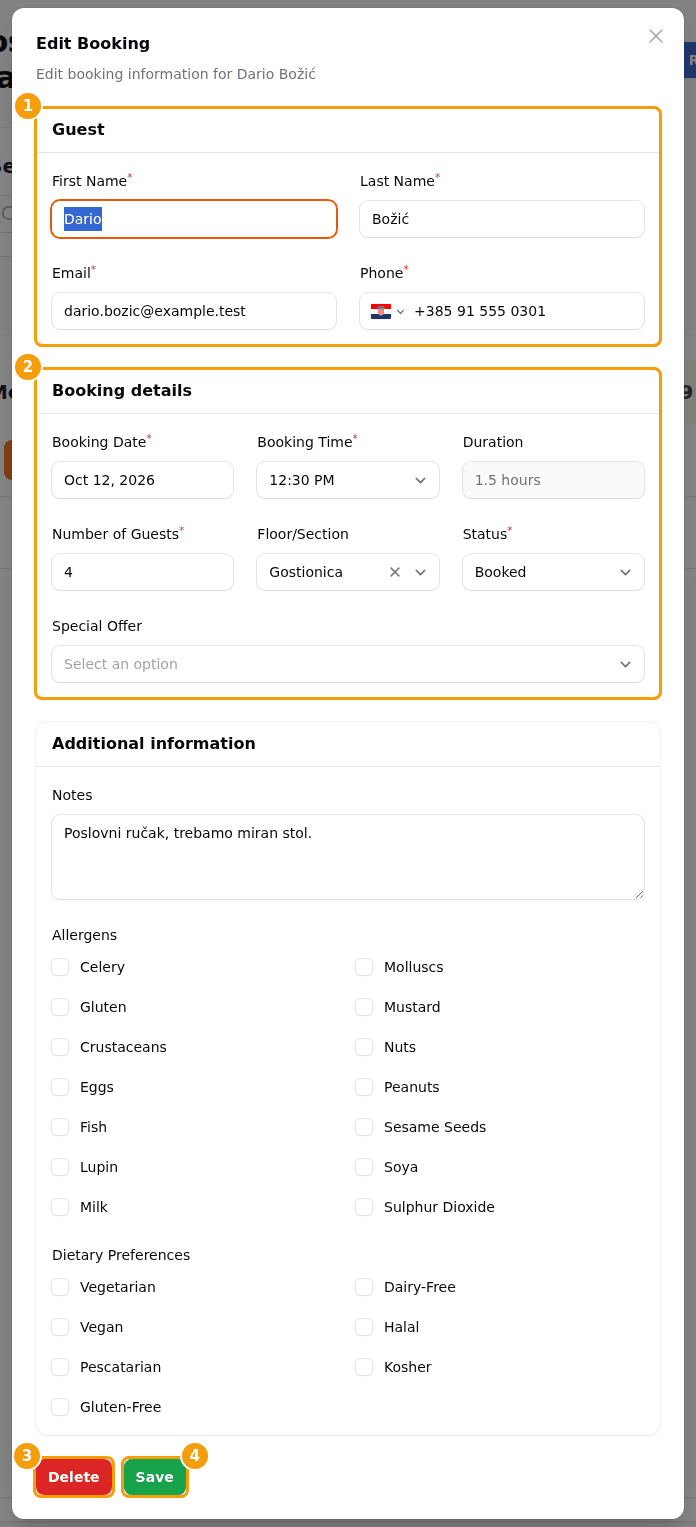Open the Booking Date picker field
Viewport: 696px width, 1527px height.
(x=143, y=480)
